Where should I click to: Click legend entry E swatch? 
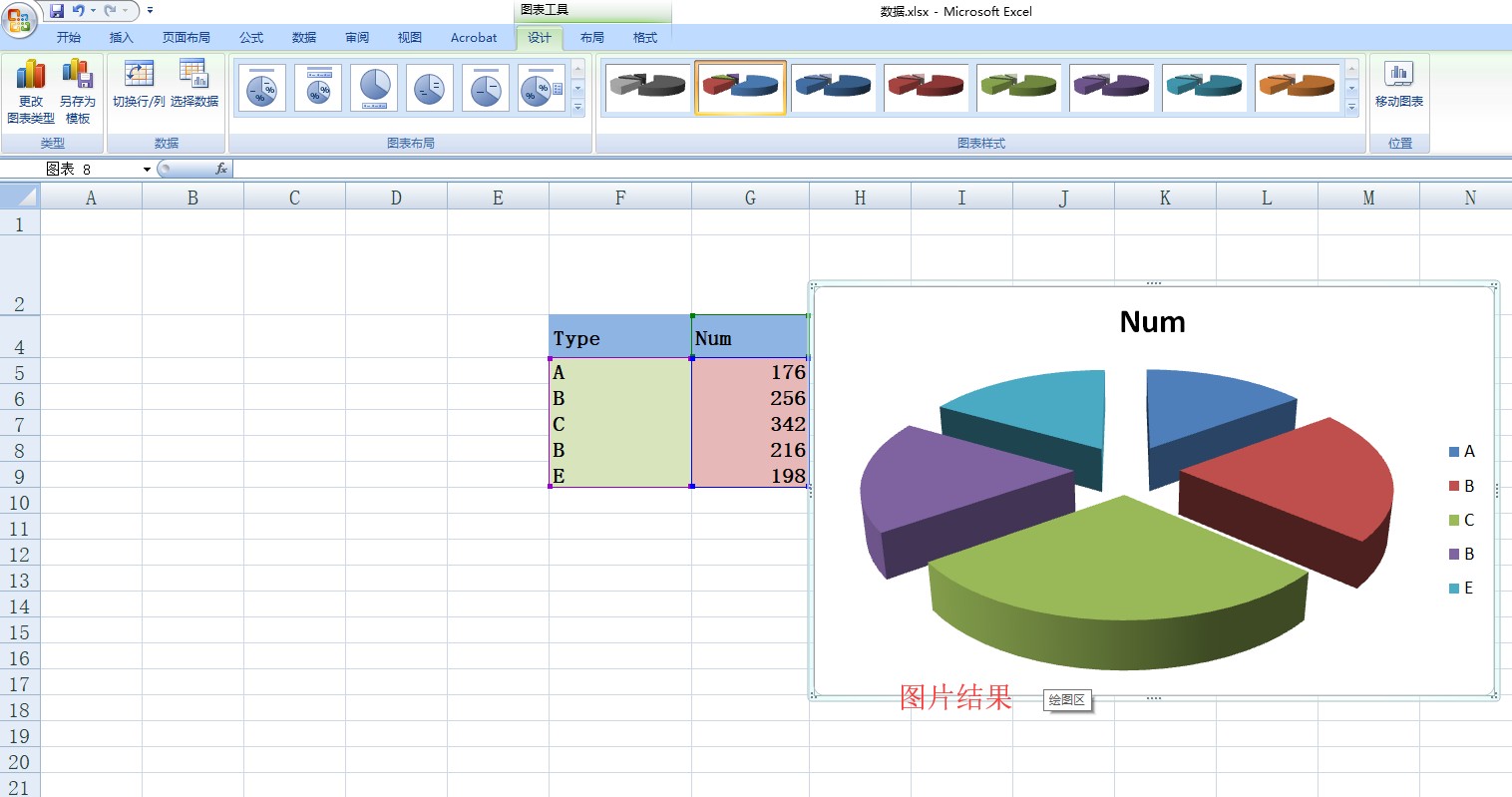pyautogui.click(x=1454, y=588)
